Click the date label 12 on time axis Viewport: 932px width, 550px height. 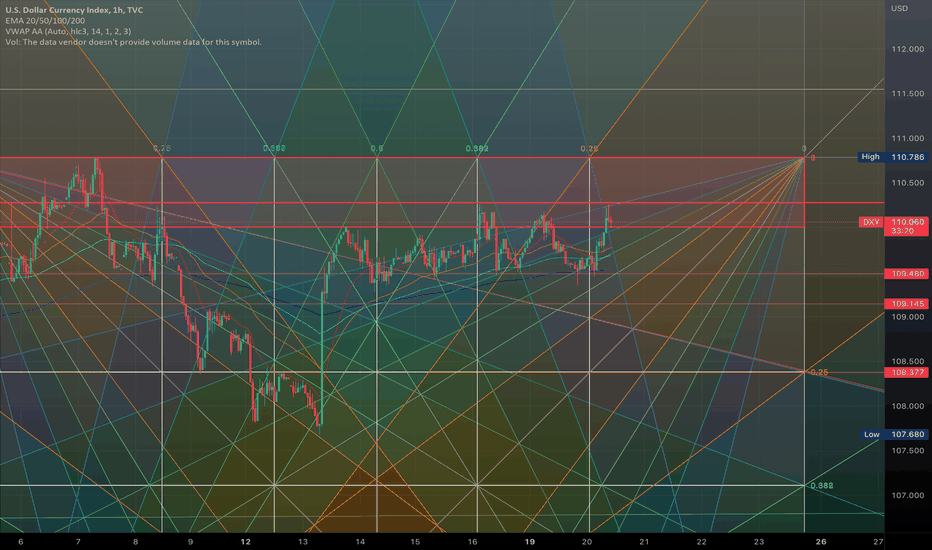(245, 542)
